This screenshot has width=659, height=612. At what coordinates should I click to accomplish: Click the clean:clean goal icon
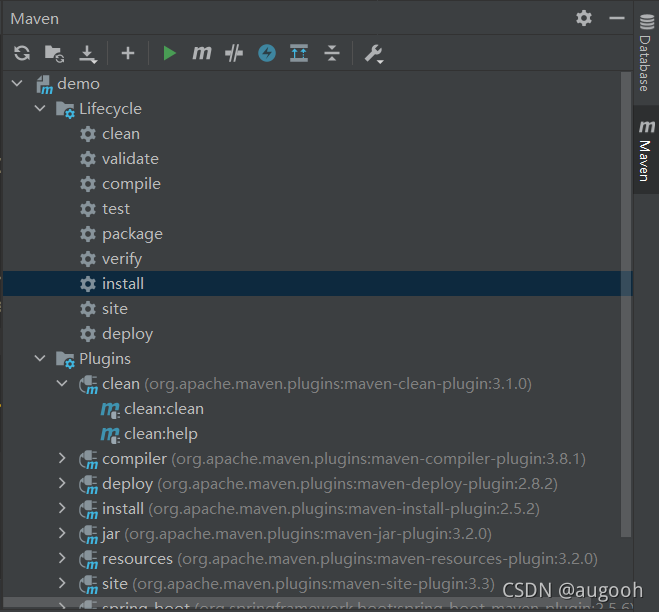pos(111,410)
